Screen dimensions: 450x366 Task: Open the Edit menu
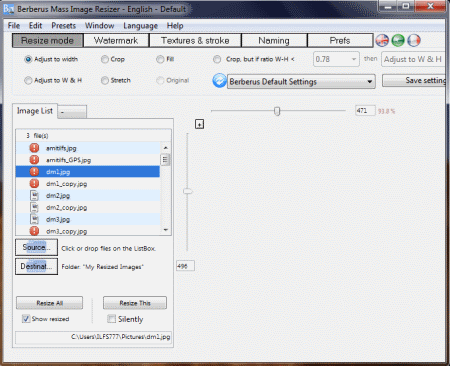(x=35, y=26)
